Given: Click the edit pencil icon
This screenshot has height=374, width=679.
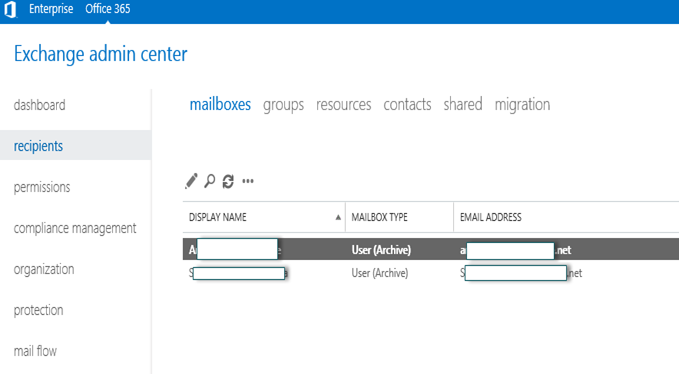Looking at the screenshot, I should 191,181.
